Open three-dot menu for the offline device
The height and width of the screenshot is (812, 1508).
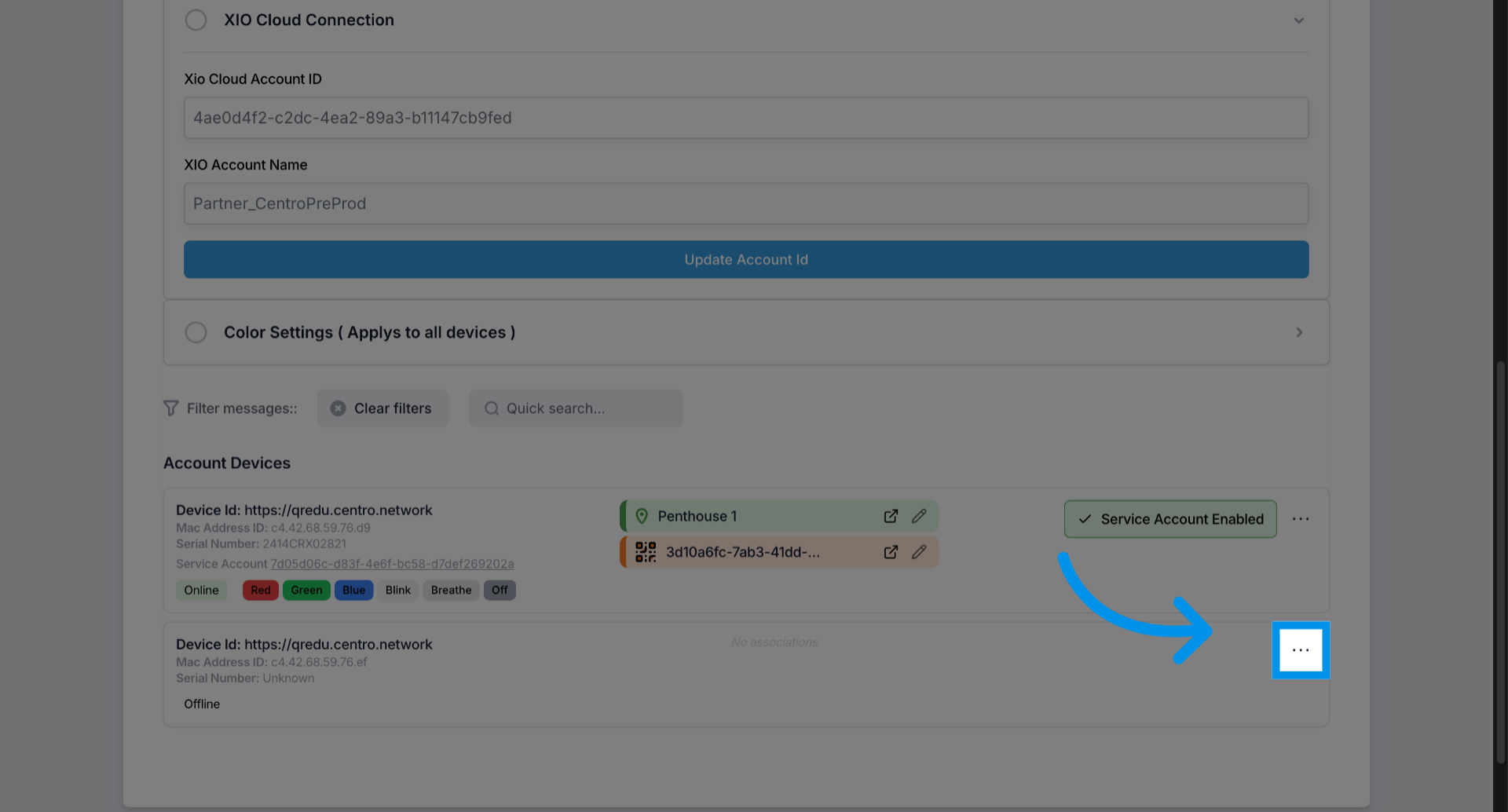coord(1301,650)
